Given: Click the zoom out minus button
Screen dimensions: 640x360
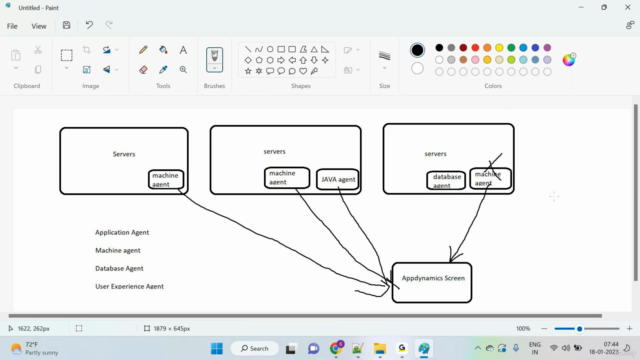Looking at the screenshot, I should pyautogui.click(x=544, y=329).
